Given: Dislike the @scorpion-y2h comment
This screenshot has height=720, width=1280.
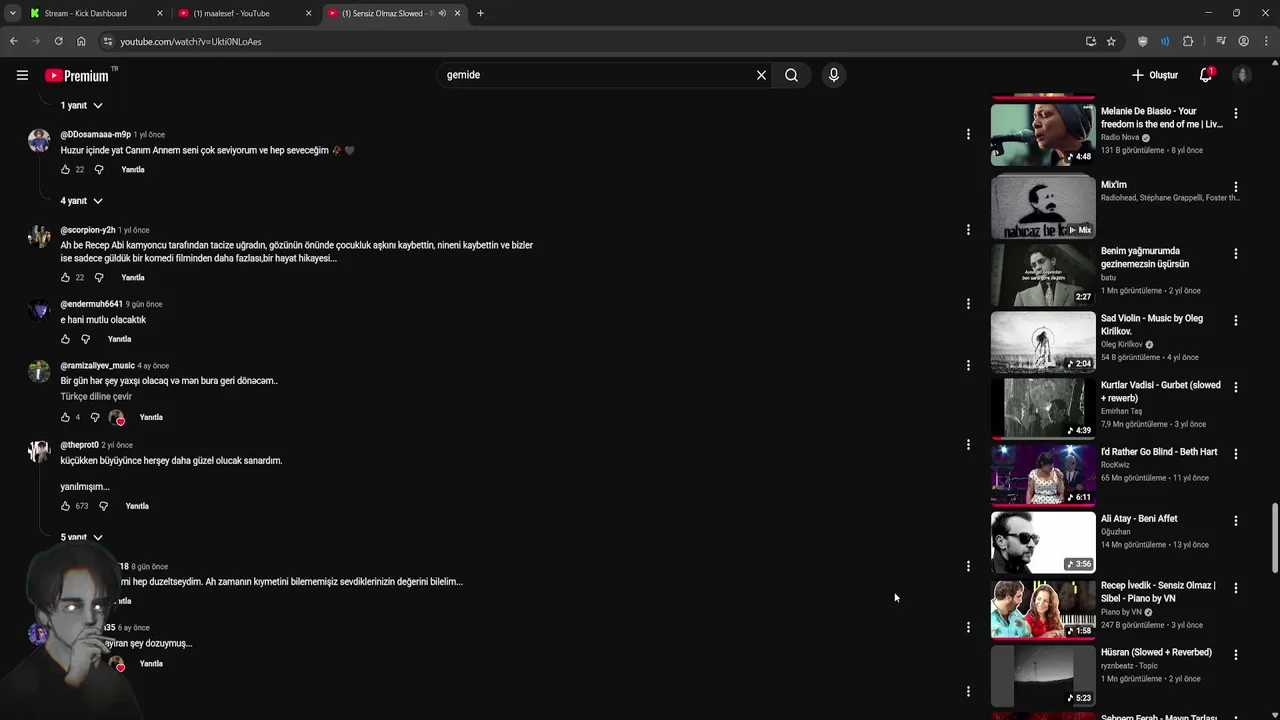Looking at the screenshot, I should tap(99, 277).
